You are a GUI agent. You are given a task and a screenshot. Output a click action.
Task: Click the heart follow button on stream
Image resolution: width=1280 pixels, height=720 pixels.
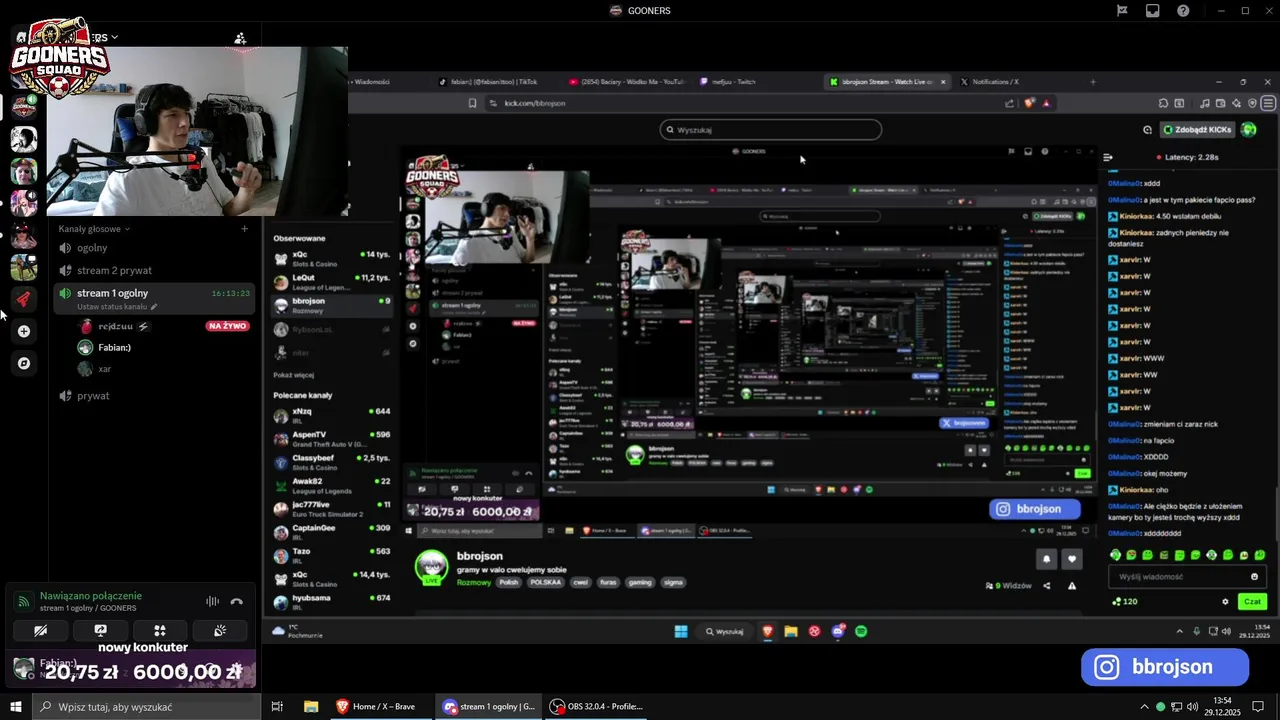[x=1072, y=559]
